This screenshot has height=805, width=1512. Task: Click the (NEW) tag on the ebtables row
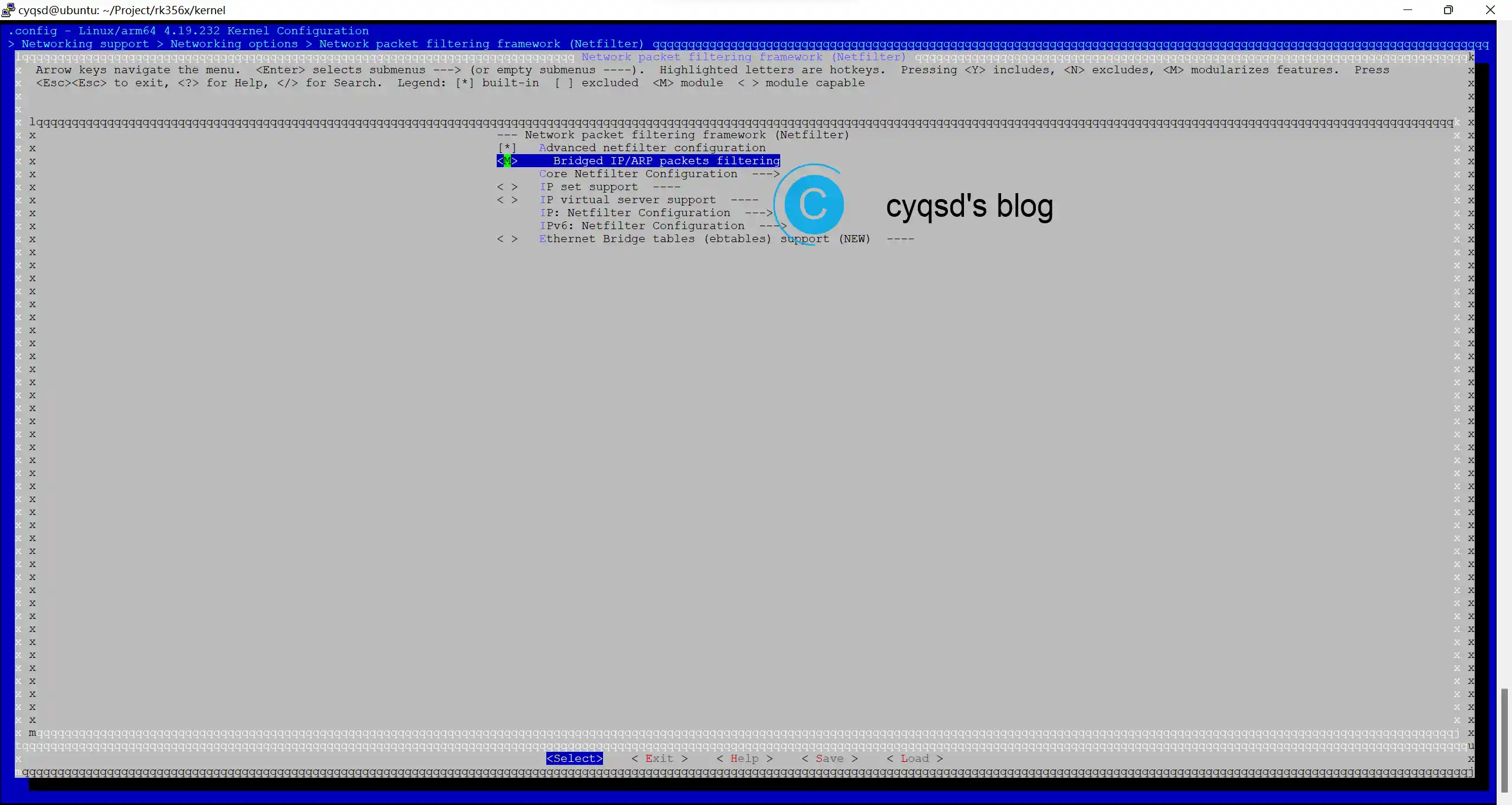(855, 239)
